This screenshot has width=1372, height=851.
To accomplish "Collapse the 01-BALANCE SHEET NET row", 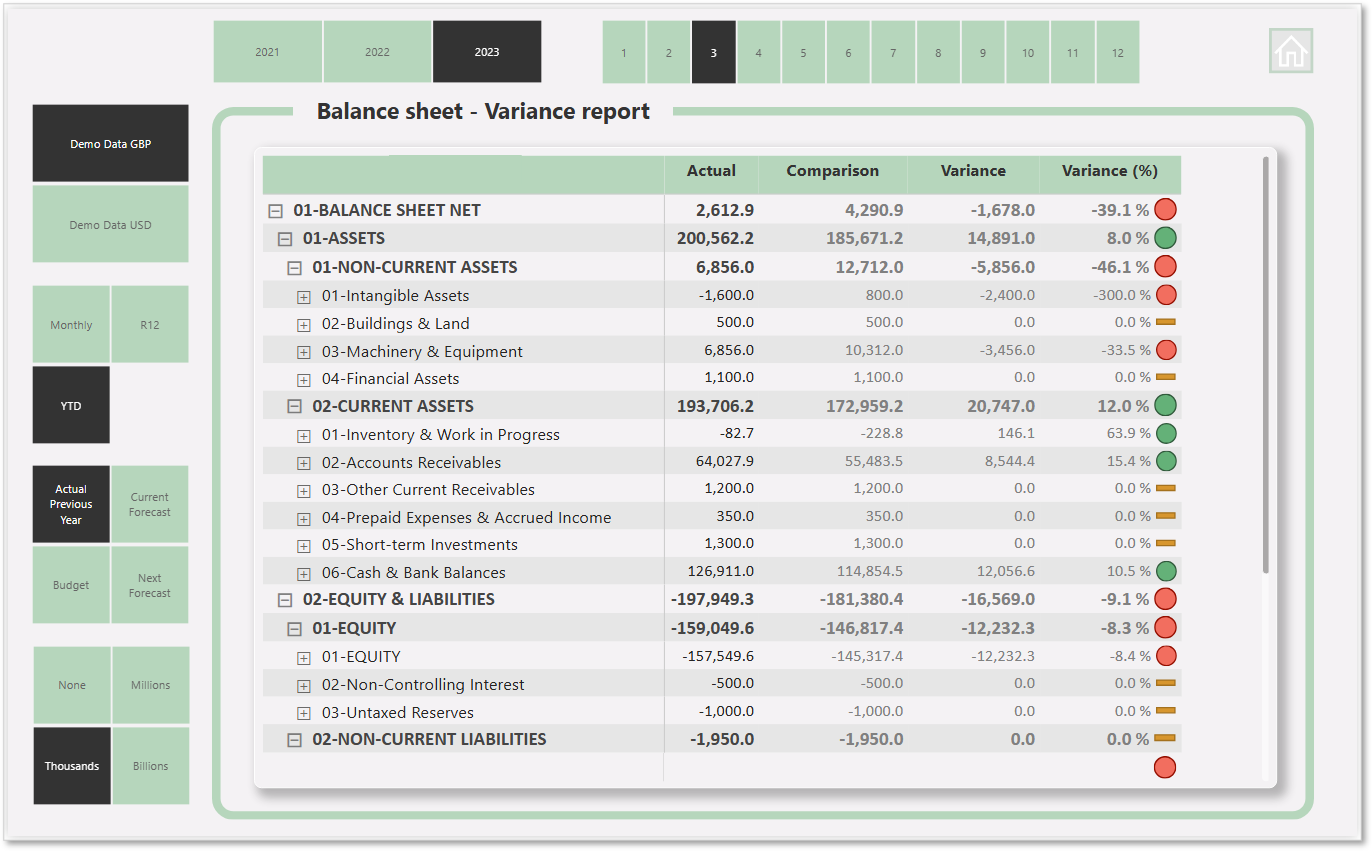I will click(275, 211).
